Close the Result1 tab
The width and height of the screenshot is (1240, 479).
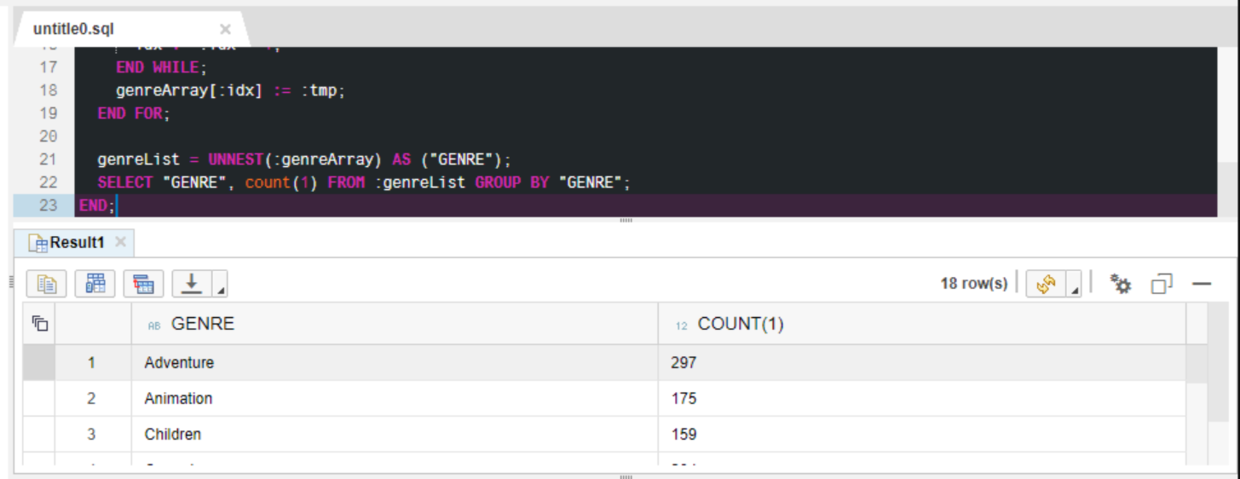[x=121, y=242]
